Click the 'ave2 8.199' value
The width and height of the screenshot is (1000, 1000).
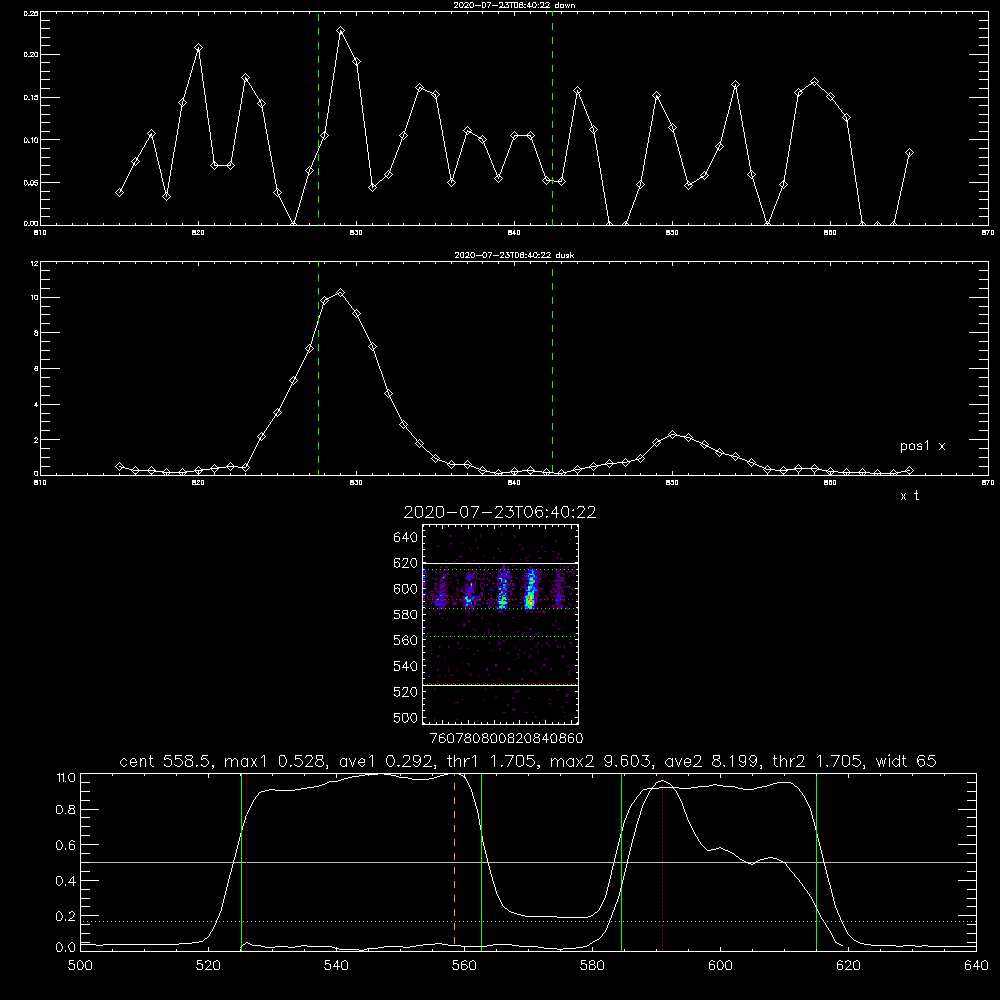[x=712, y=761]
